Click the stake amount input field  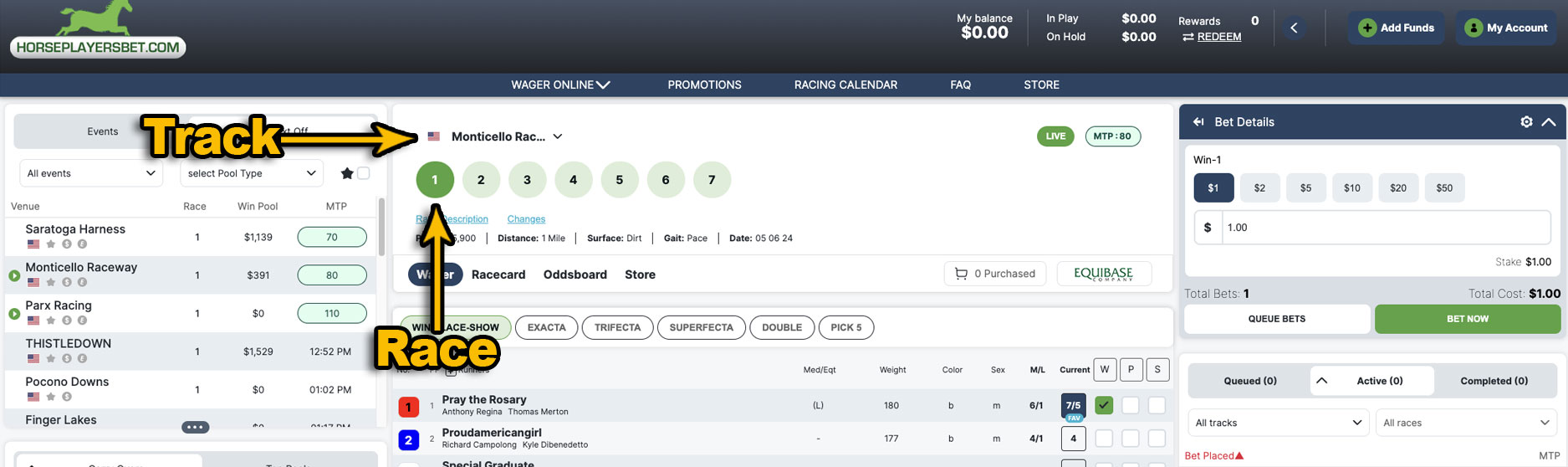[x=1386, y=227]
